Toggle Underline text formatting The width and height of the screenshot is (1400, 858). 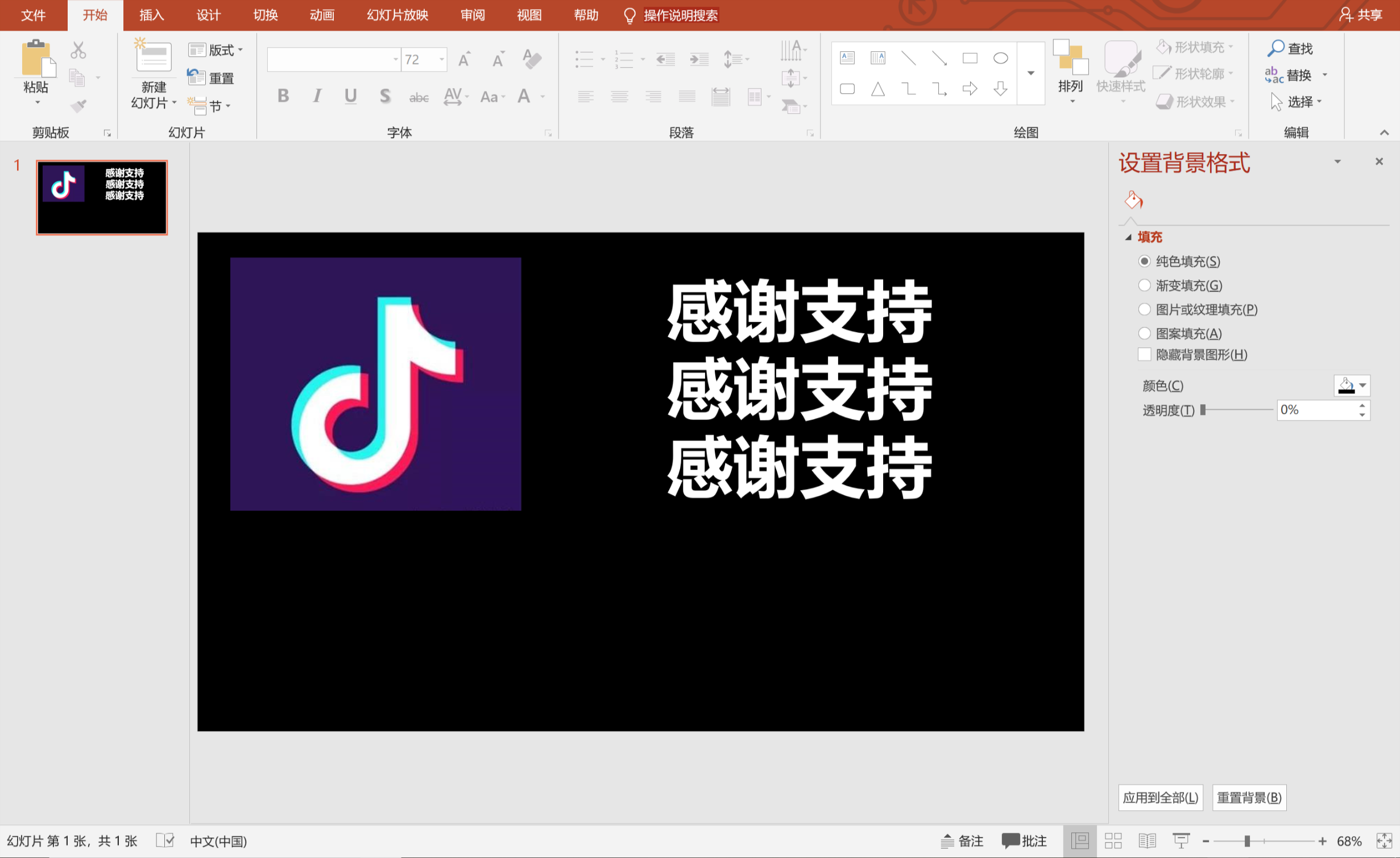pyautogui.click(x=350, y=96)
